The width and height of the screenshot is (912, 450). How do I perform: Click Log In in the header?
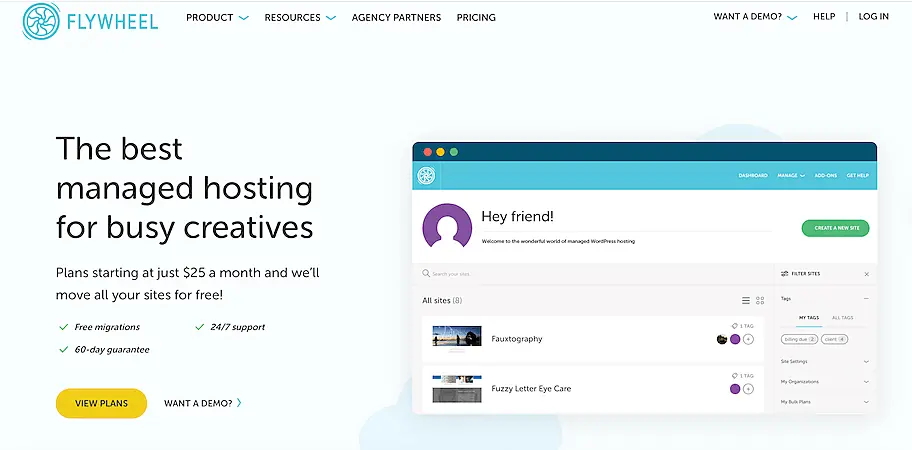point(874,17)
